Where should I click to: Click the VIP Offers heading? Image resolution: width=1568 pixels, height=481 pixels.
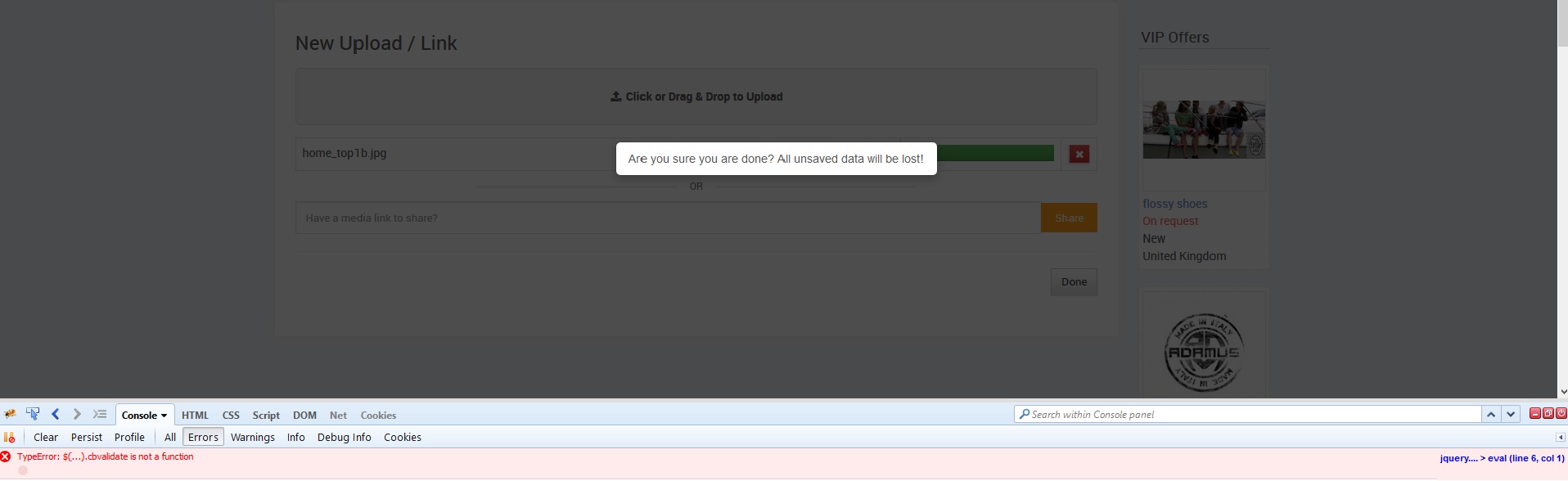[1175, 38]
